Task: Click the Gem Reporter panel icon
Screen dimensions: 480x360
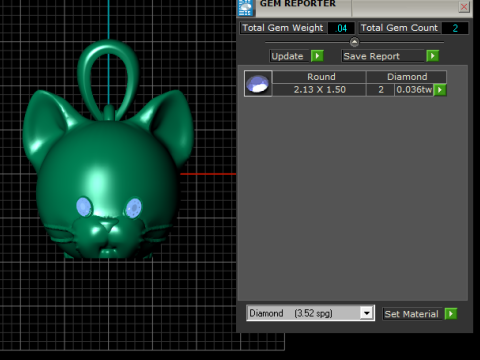Action: click(x=246, y=8)
